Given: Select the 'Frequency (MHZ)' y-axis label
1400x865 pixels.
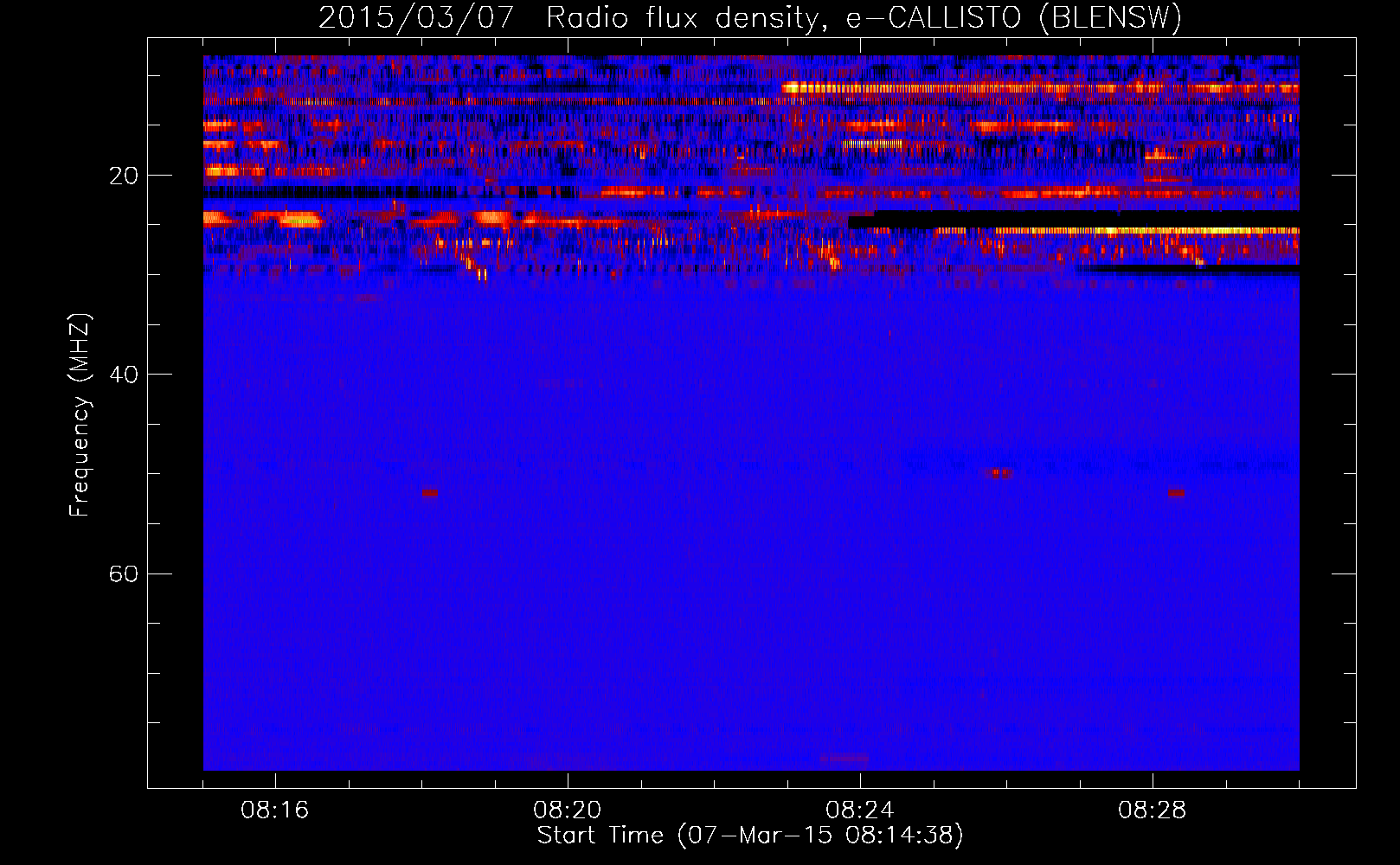Looking at the screenshot, I should click(80, 415).
